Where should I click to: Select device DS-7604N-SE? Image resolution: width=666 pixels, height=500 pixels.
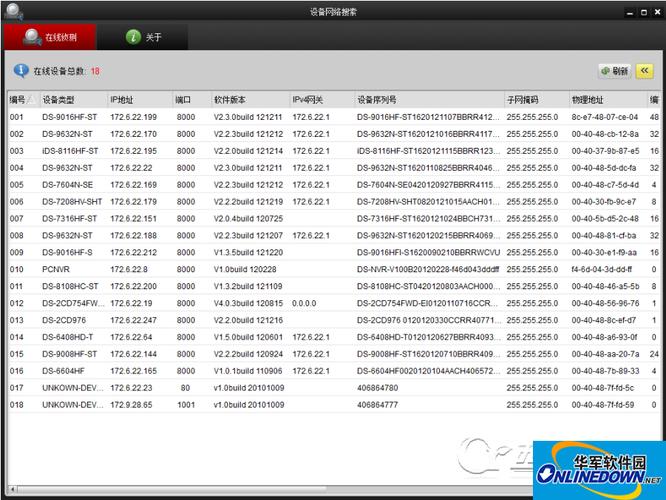point(67,185)
